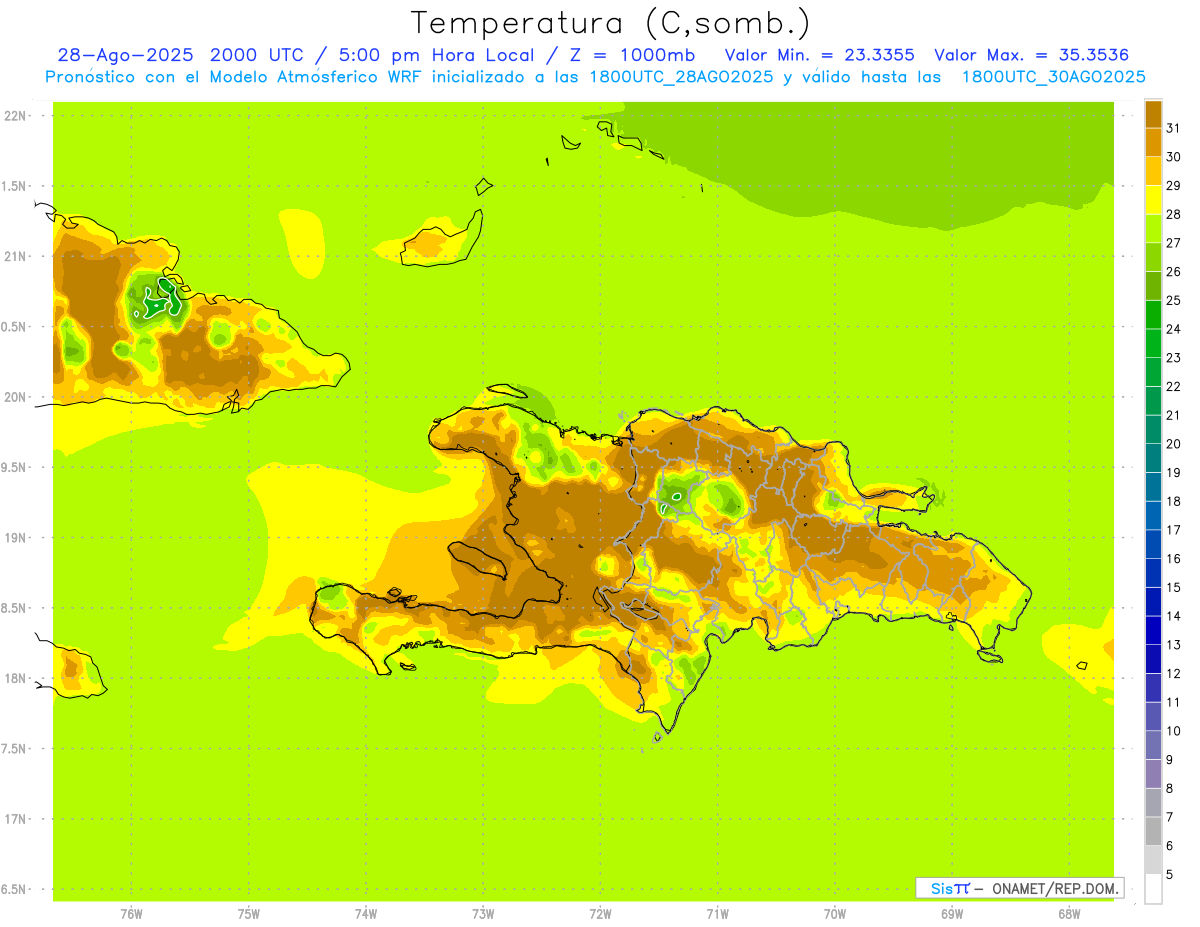This screenshot has width=1200, height=927.
Task: Pick the green band between 23 and 24
Action: click(1153, 343)
